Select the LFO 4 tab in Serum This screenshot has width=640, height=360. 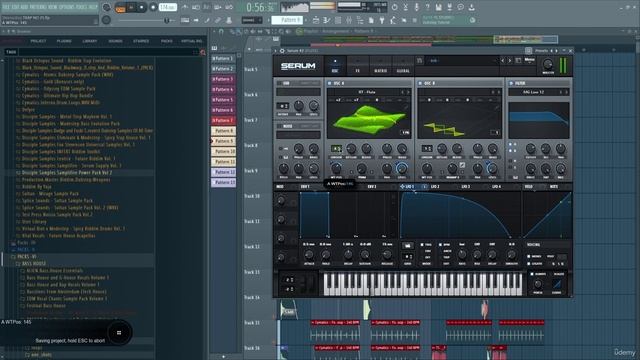coord(496,187)
